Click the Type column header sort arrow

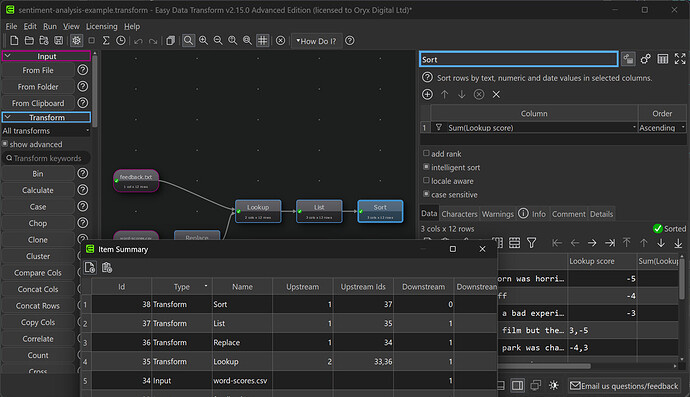tap(206, 286)
